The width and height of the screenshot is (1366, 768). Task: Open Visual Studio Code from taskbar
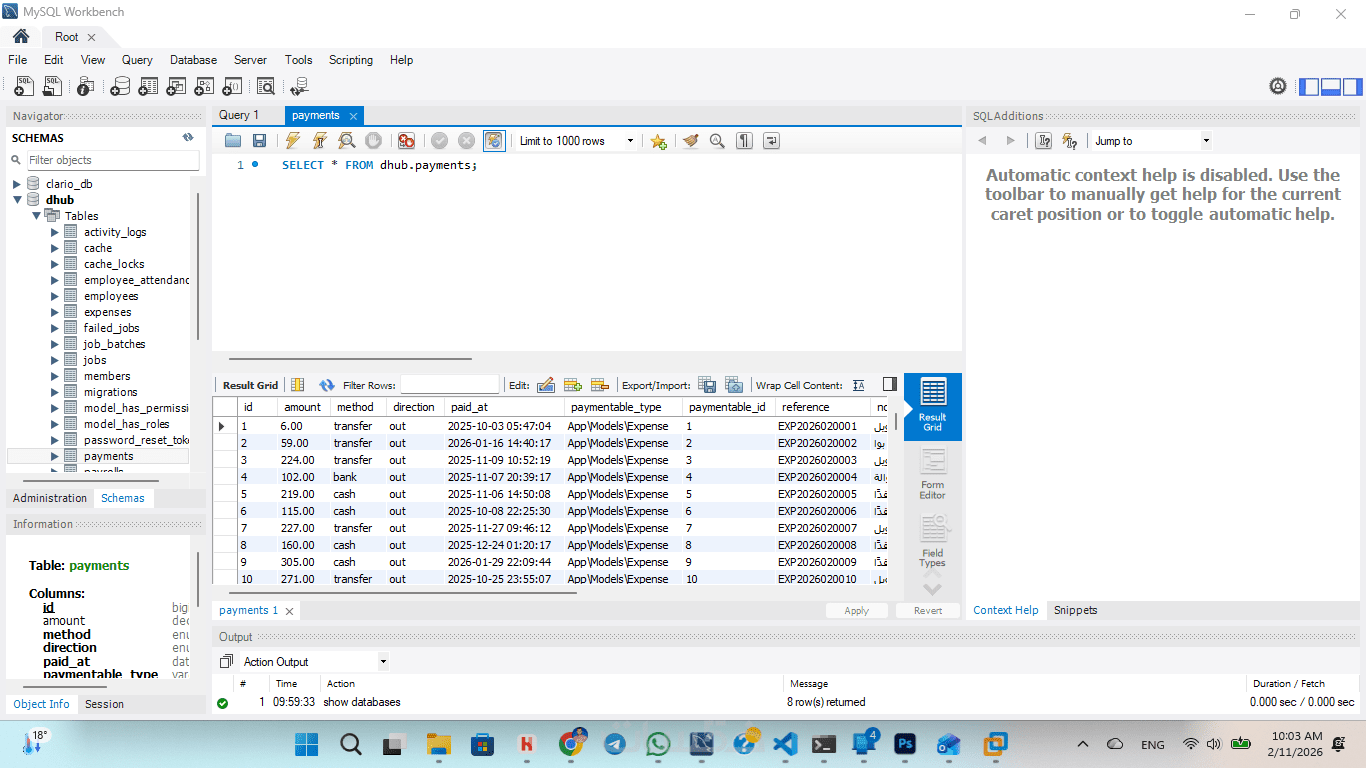point(784,744)
